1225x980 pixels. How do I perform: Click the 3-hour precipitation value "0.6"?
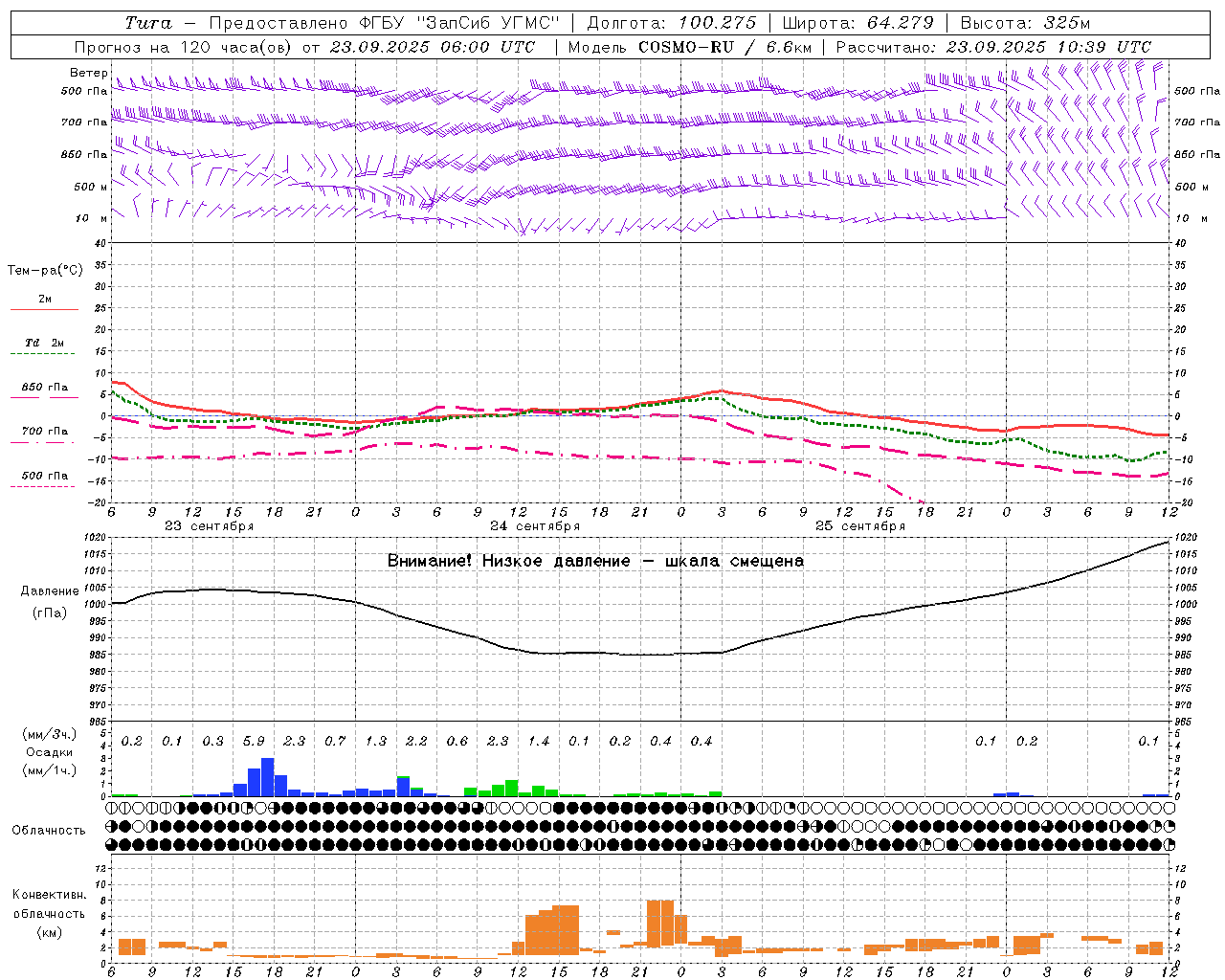click(457, 742)
